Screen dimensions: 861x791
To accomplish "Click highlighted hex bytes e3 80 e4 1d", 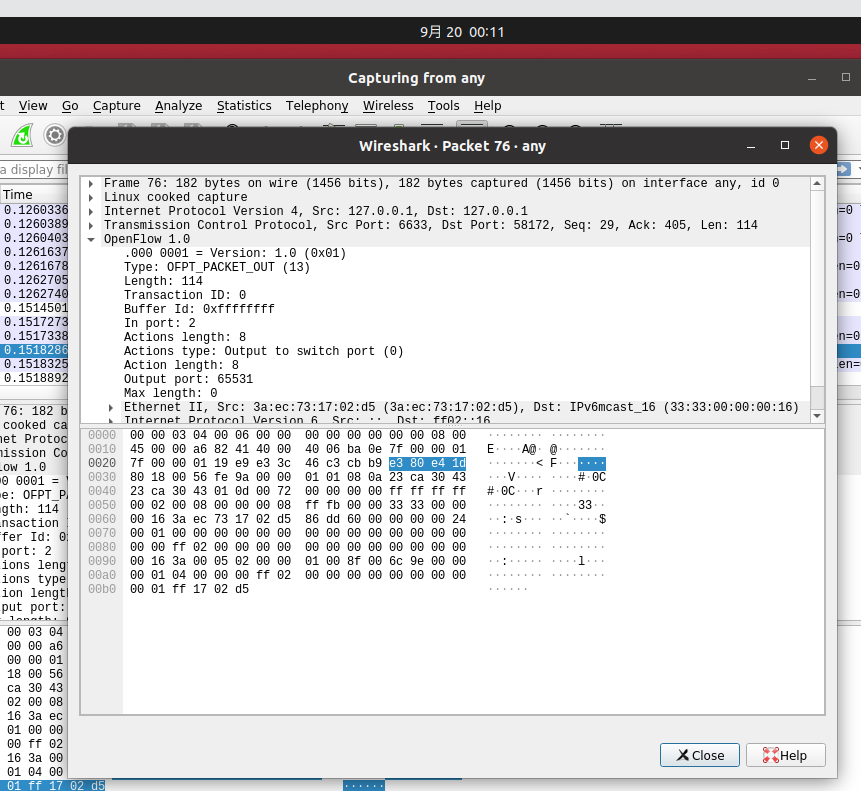I will point(427,463).
